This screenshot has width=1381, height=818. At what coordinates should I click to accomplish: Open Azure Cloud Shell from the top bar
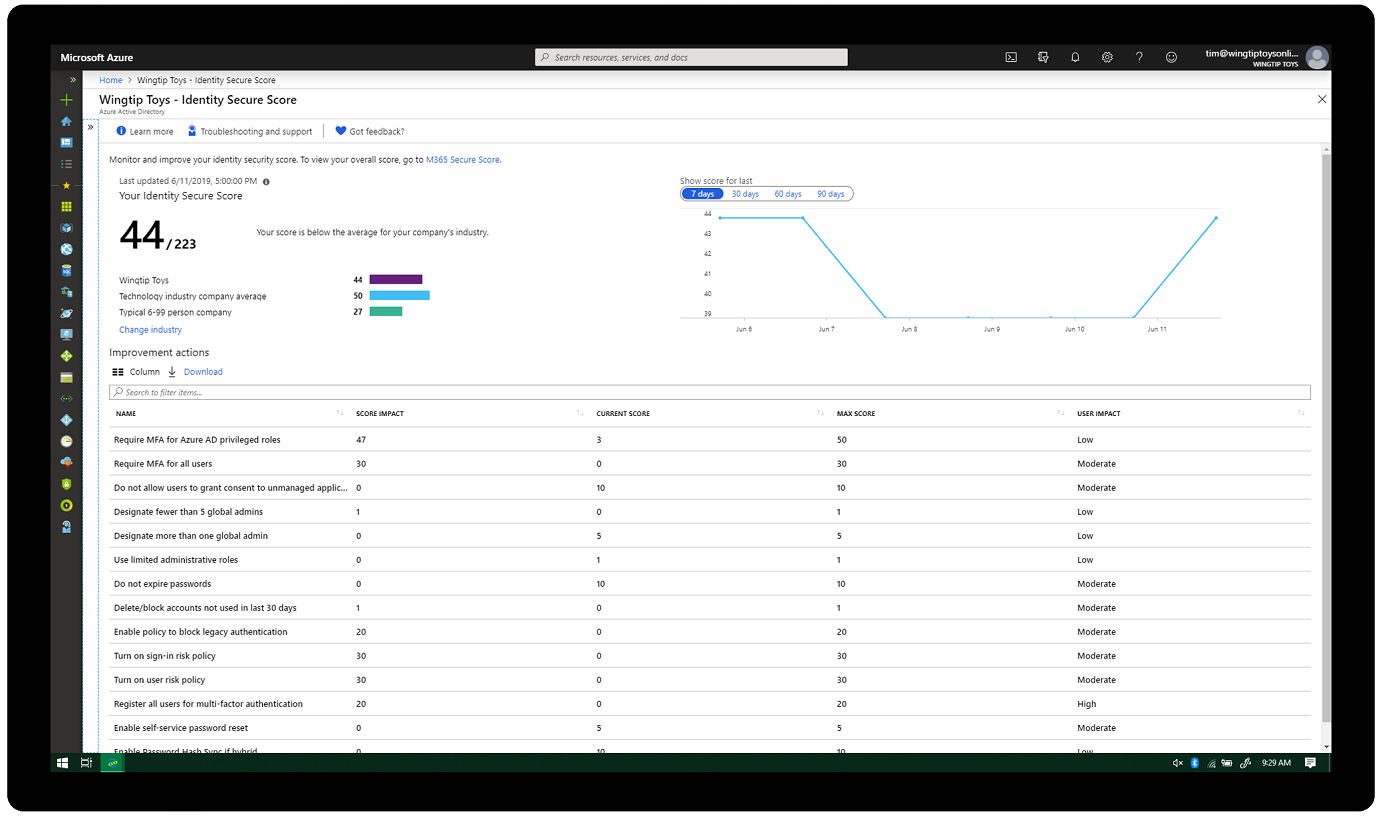coord(1011,57)
